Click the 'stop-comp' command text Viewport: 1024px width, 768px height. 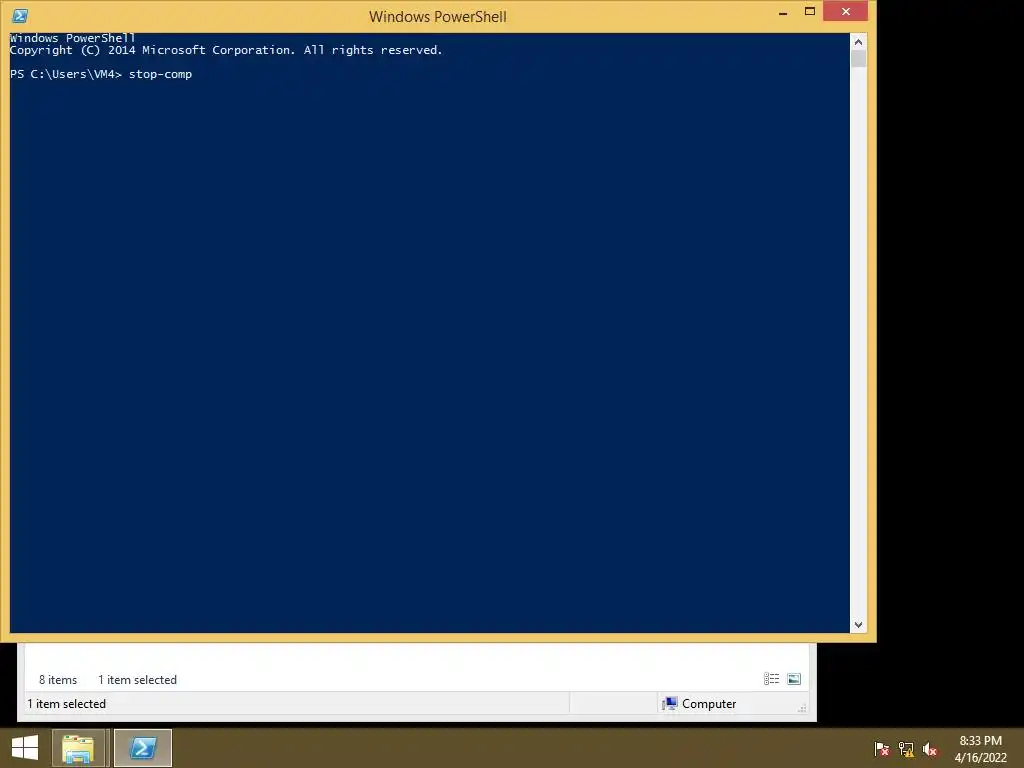tap(160, 74)
